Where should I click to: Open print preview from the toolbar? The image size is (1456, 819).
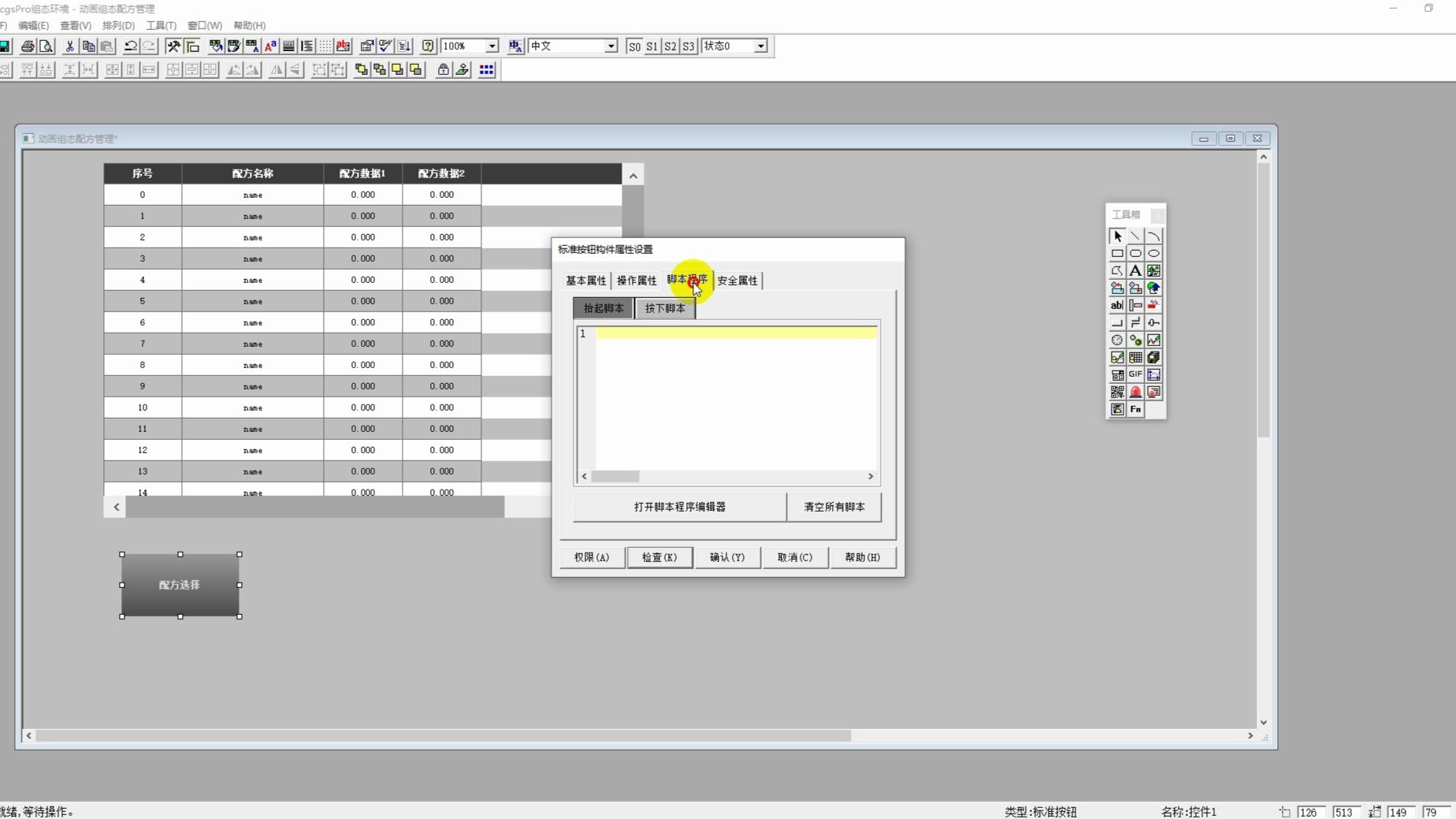[x=46, y=47]
